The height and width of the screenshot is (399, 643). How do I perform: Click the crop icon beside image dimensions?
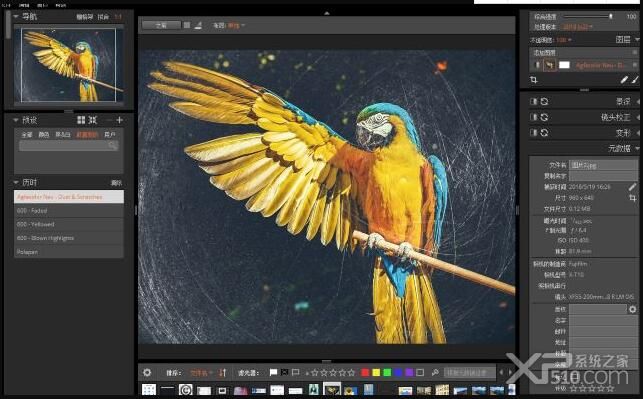click(633, 198)
